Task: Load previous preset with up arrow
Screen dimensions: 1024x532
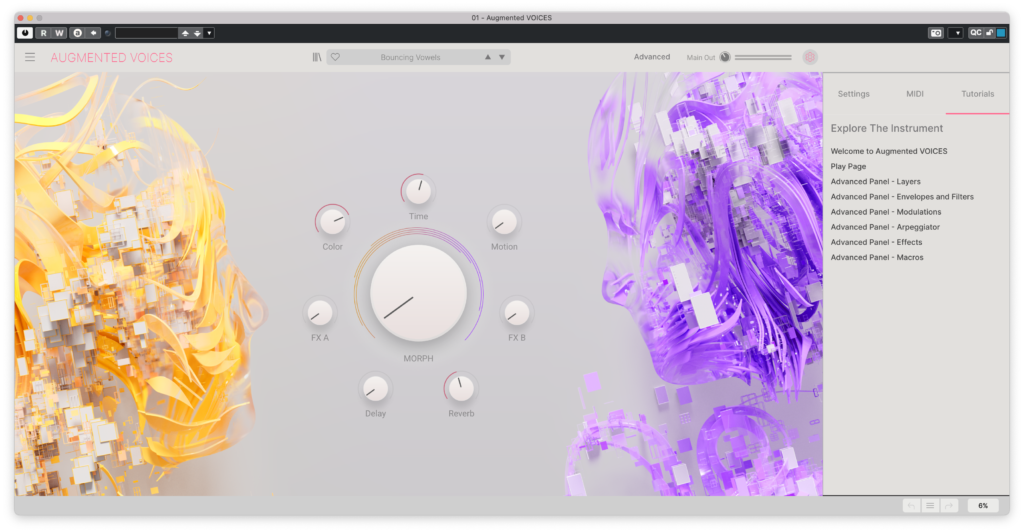Action: point(487,57)
